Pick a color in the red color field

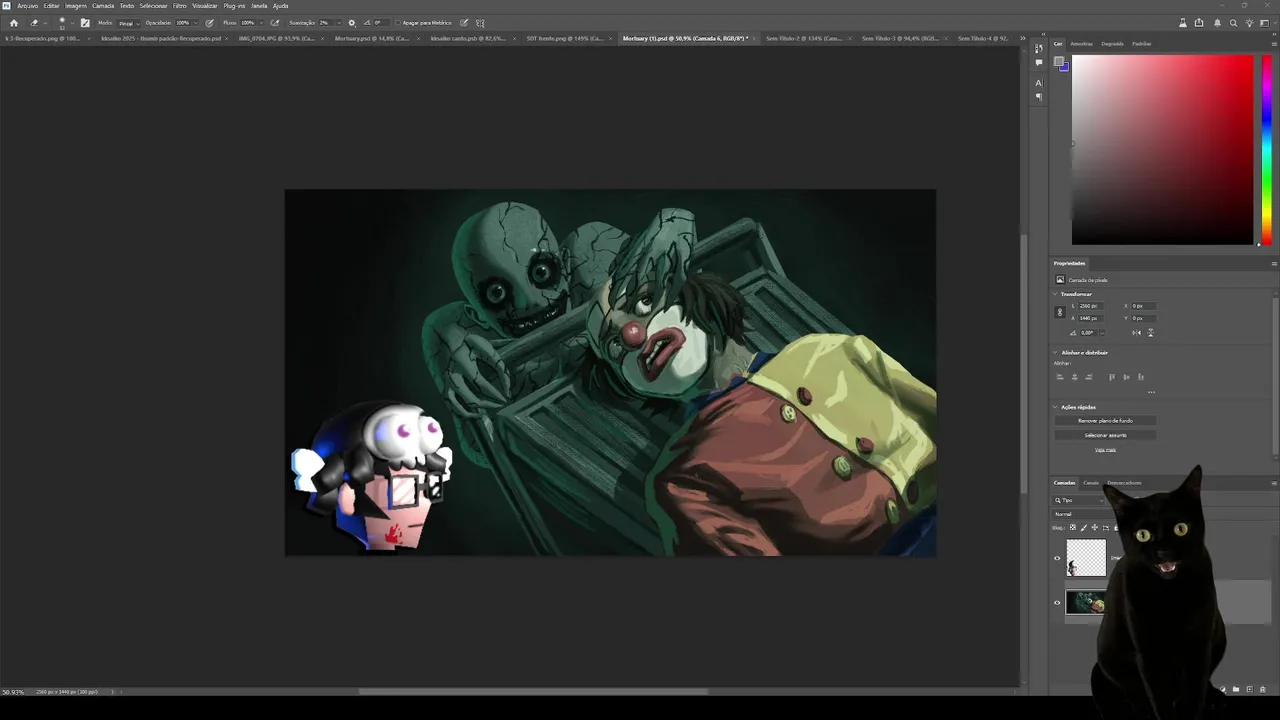(1162, 149)
